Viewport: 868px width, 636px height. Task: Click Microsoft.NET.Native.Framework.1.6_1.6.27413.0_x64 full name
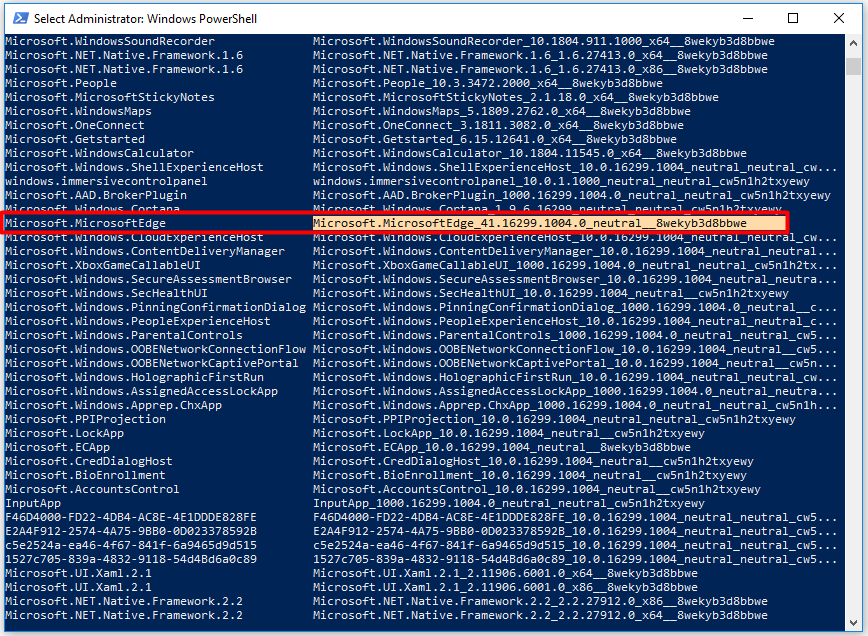(x=540, y=55)
